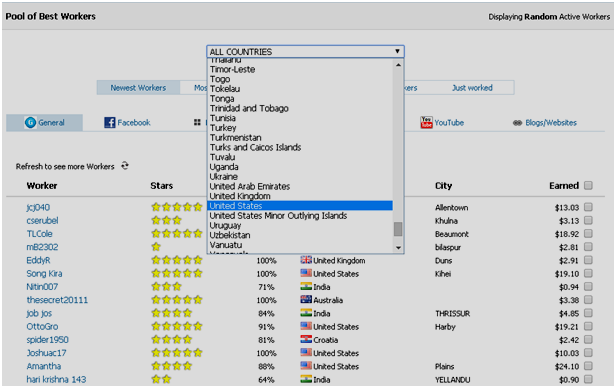Click the US flag in Song Kira row

[306, 273]
